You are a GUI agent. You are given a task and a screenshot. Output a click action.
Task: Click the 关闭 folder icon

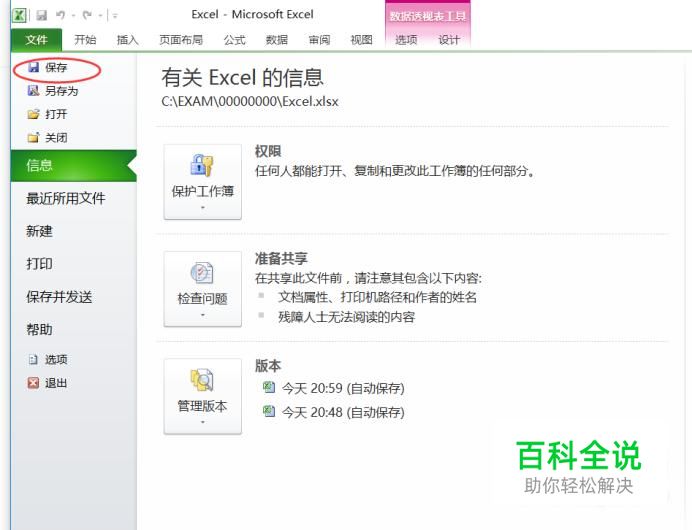[33, 138]
